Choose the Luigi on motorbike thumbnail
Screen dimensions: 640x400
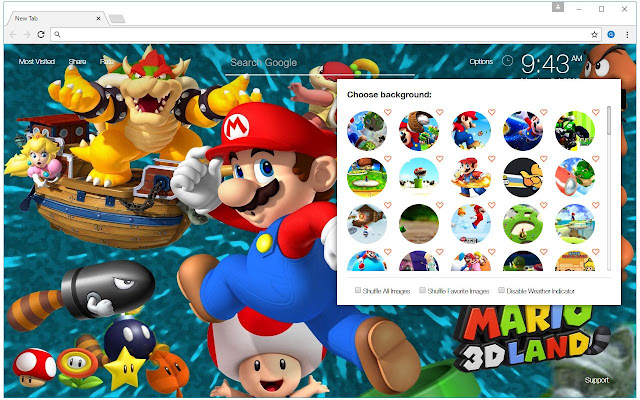pos(575,131)
